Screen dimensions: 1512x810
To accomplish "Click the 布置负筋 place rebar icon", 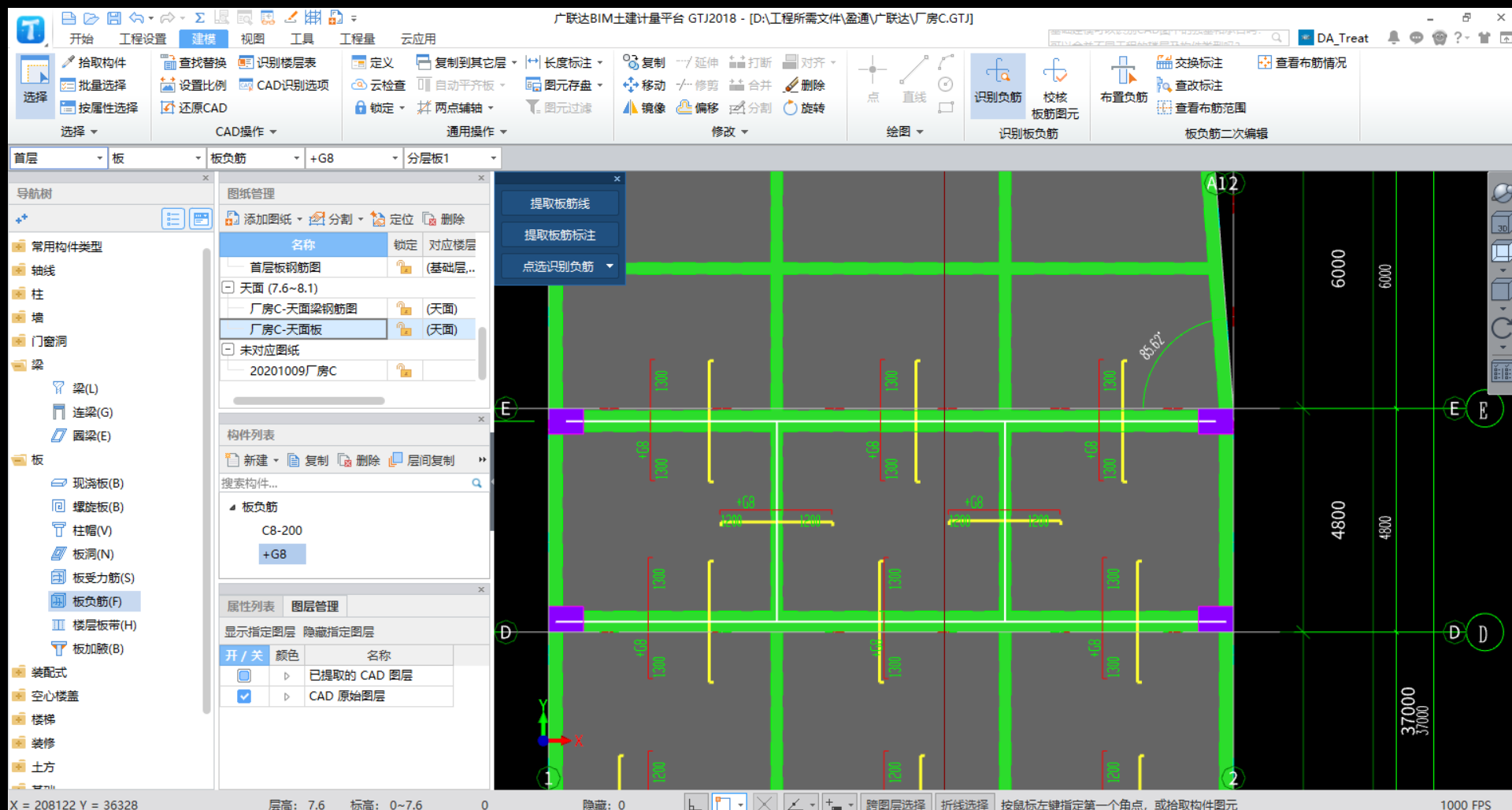I will [x=1124, y=71].
